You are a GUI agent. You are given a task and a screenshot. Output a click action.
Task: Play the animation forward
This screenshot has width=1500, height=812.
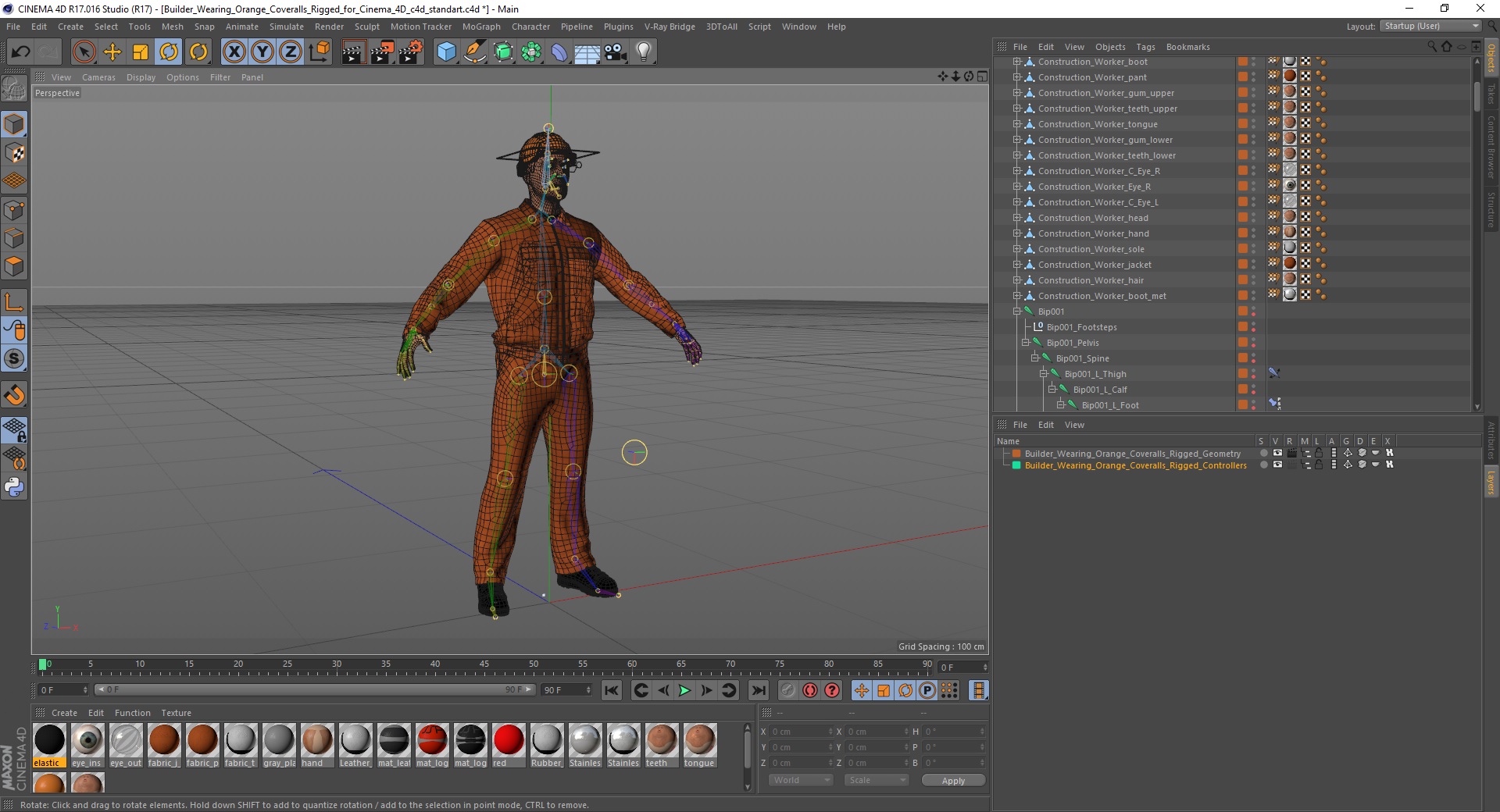(684, 690)
